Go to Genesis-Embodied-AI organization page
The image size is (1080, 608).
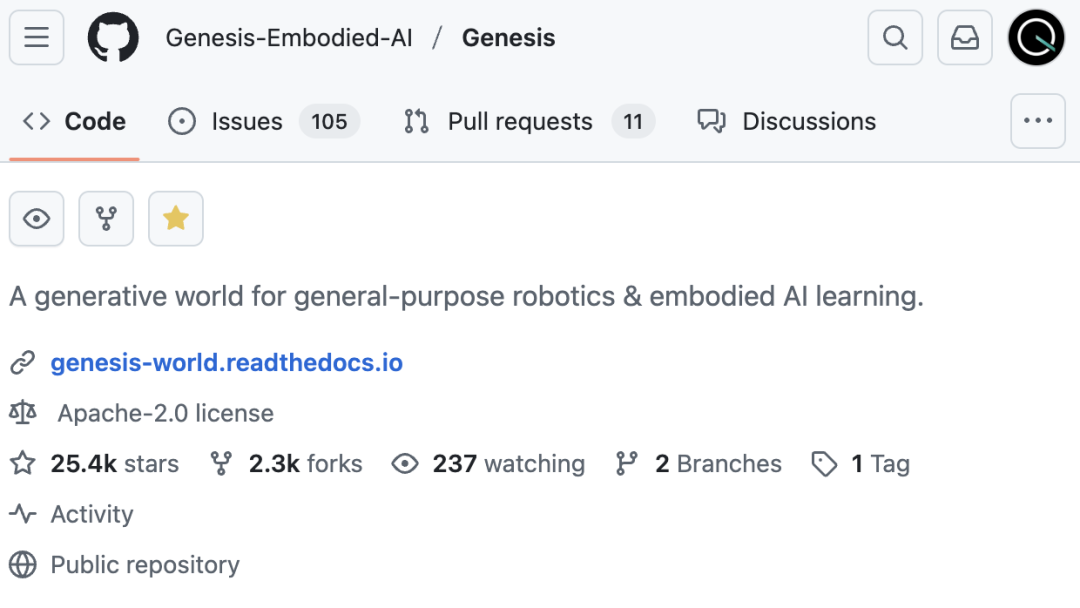coord(289,37)
